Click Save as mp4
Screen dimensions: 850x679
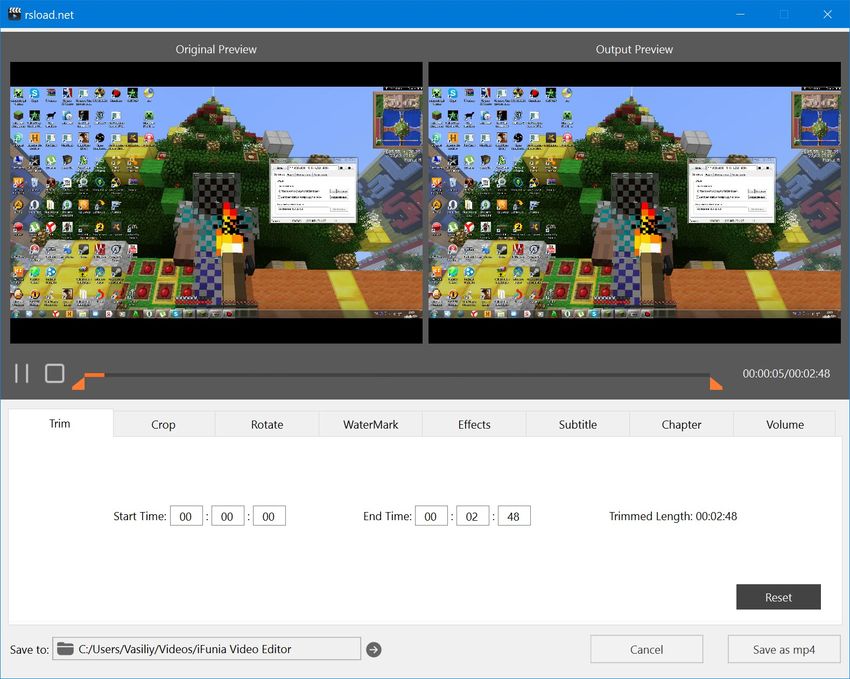pyautogui.click(x=783, y=648)
